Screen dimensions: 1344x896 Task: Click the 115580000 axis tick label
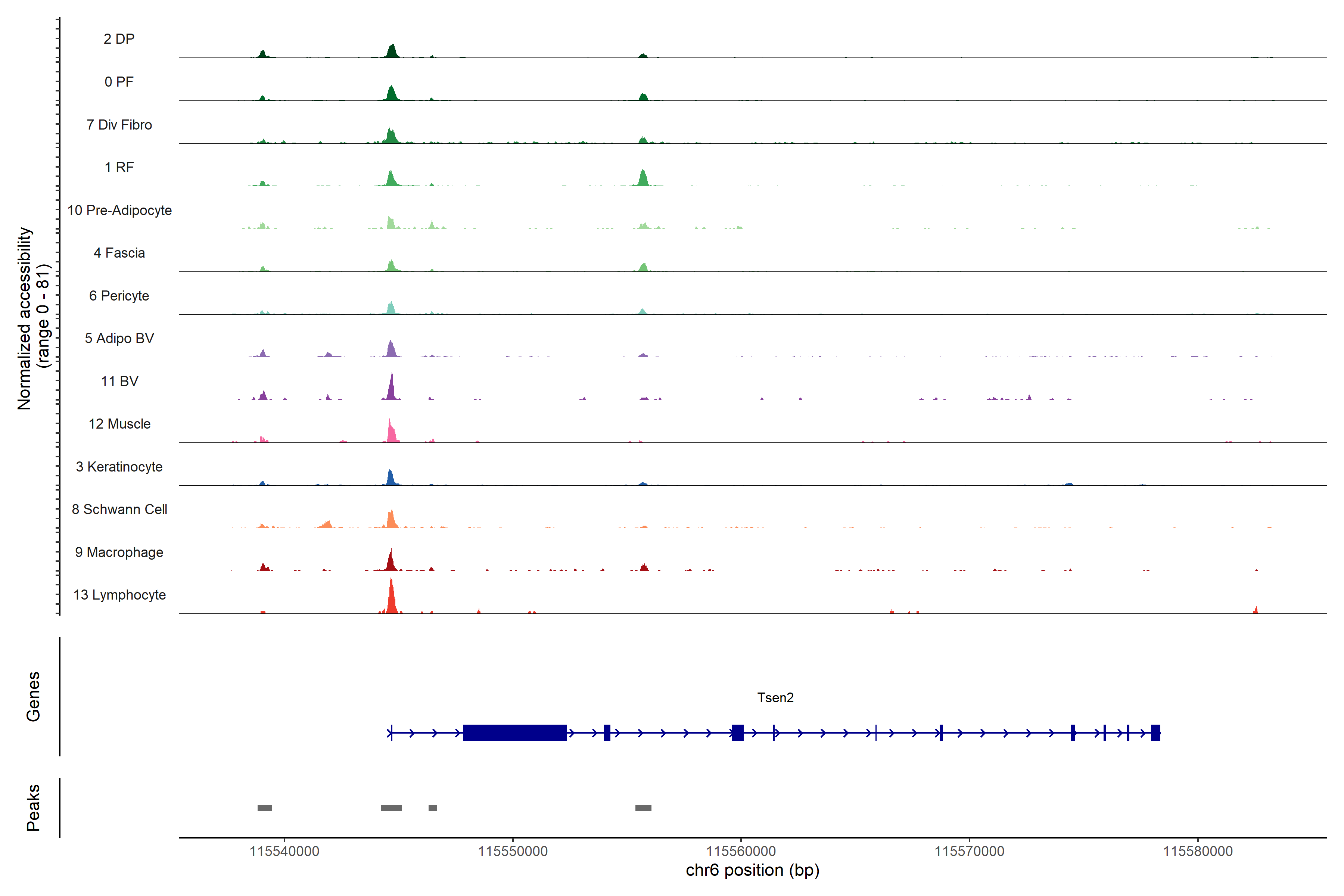pyautogui.click(x=1198, y=851)
